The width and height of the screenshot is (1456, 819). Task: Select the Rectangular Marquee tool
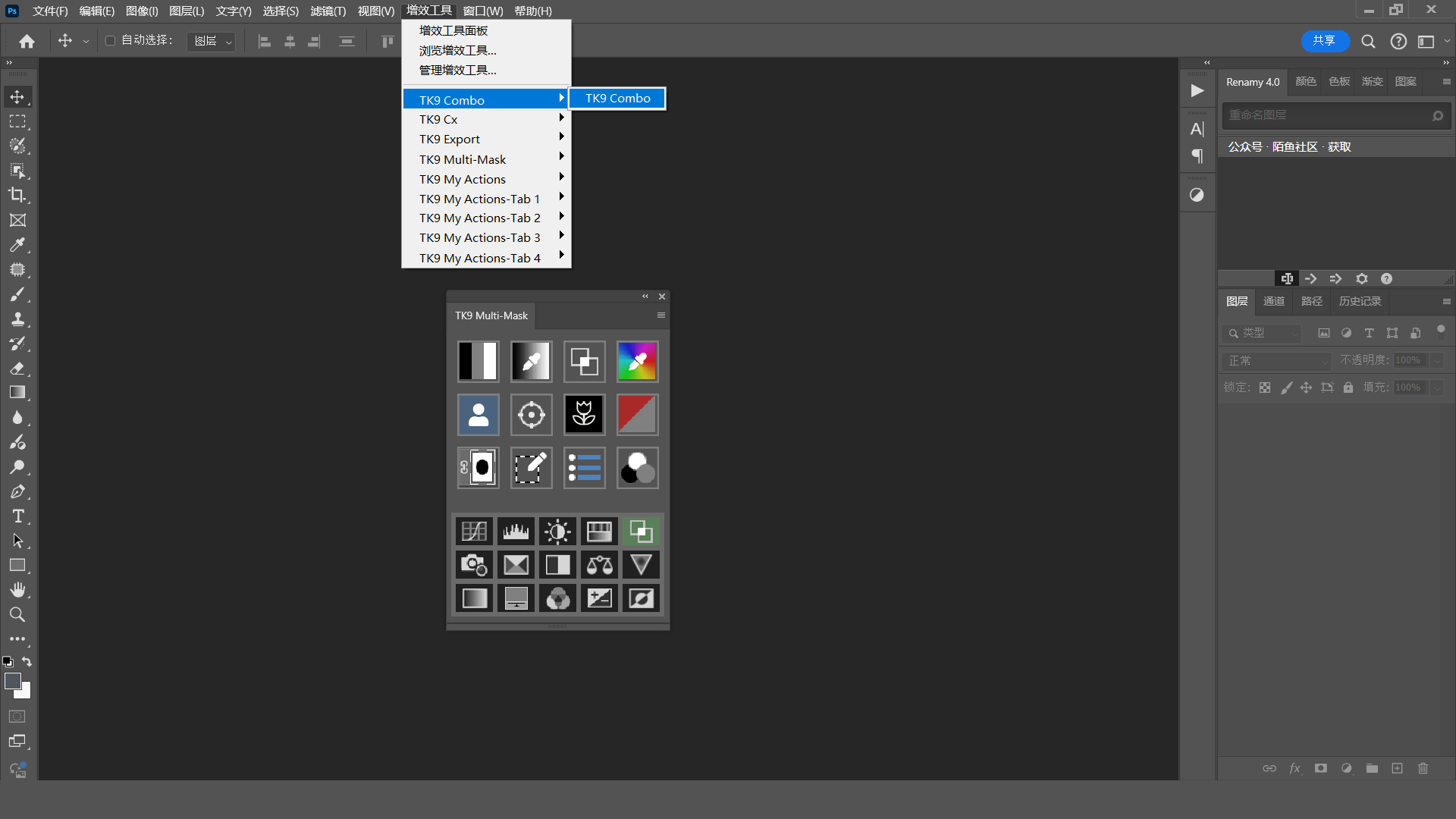pyautogui.click(x=17, y=122)
